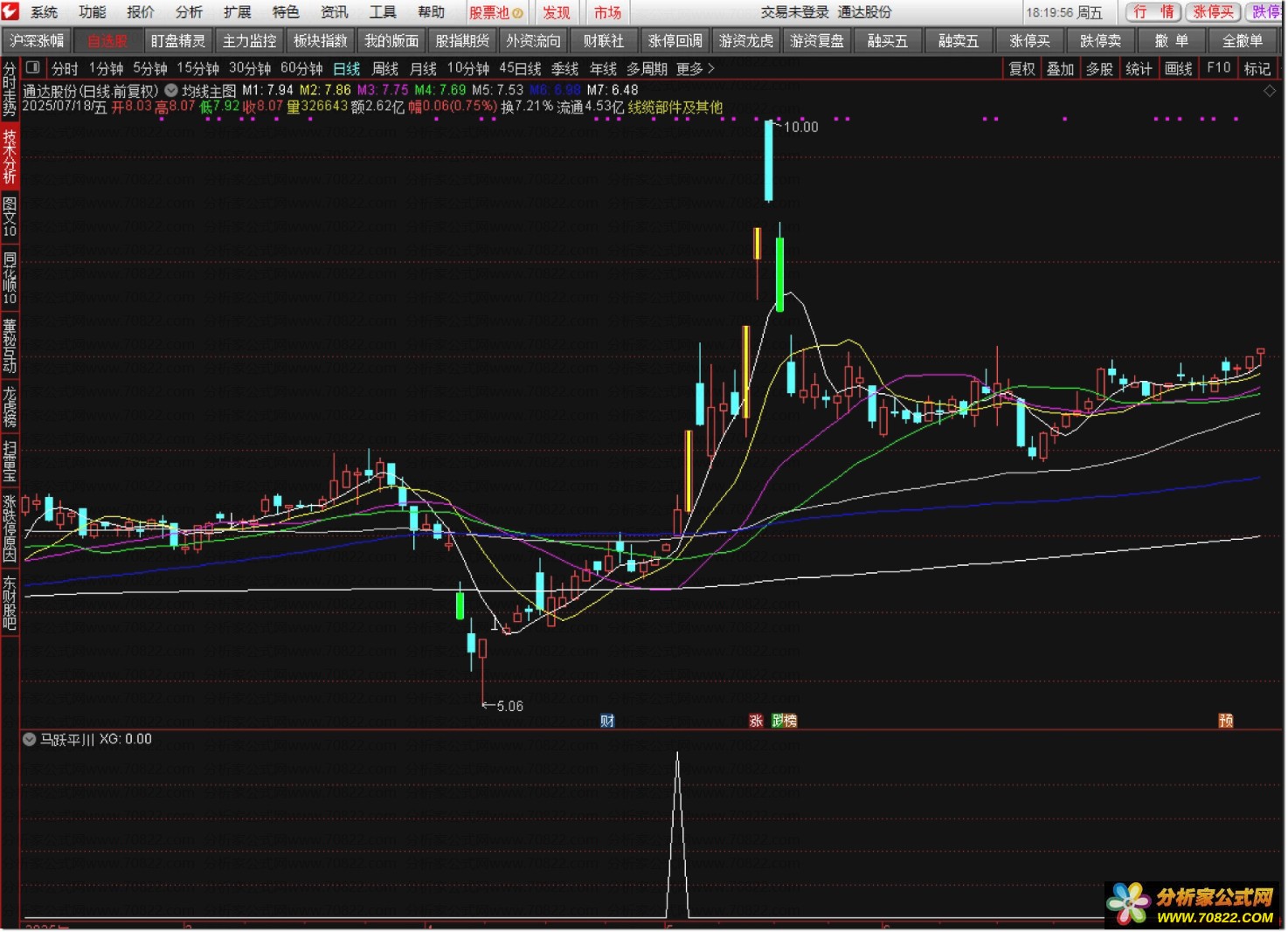Open the 股票池 stock pool button
The image size is (1288, 932).
[495, 13]
